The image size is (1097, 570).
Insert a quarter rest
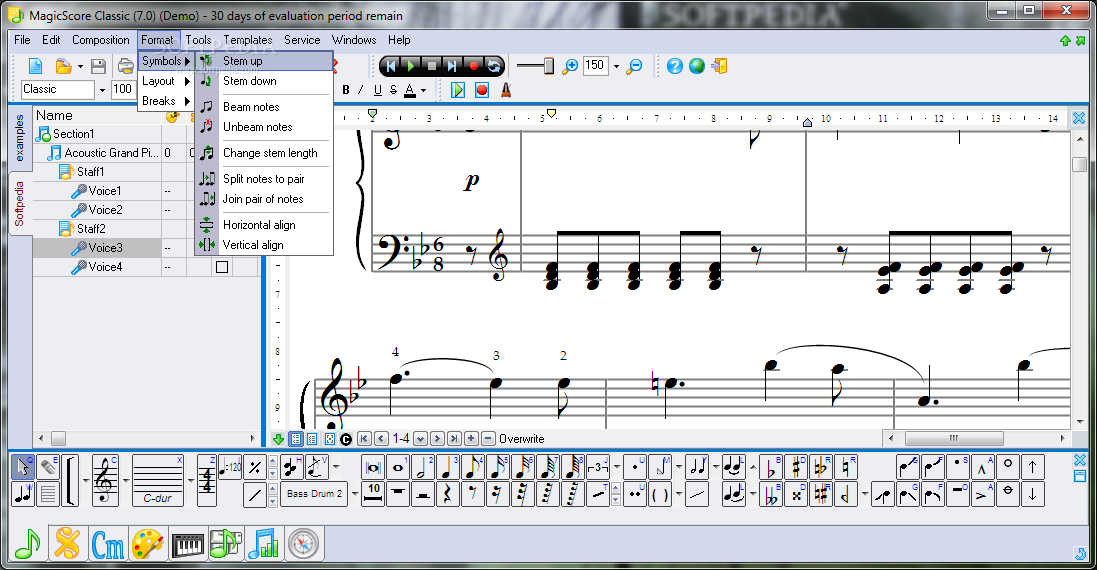click(448, 494)
